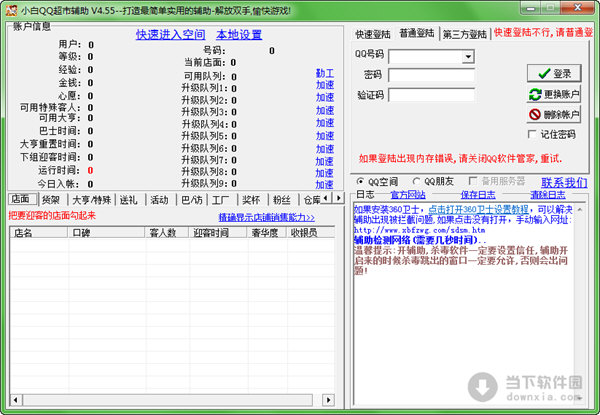600x415 pixels.
Task: Click the 密码 password input field
Action: pos(431,75)
